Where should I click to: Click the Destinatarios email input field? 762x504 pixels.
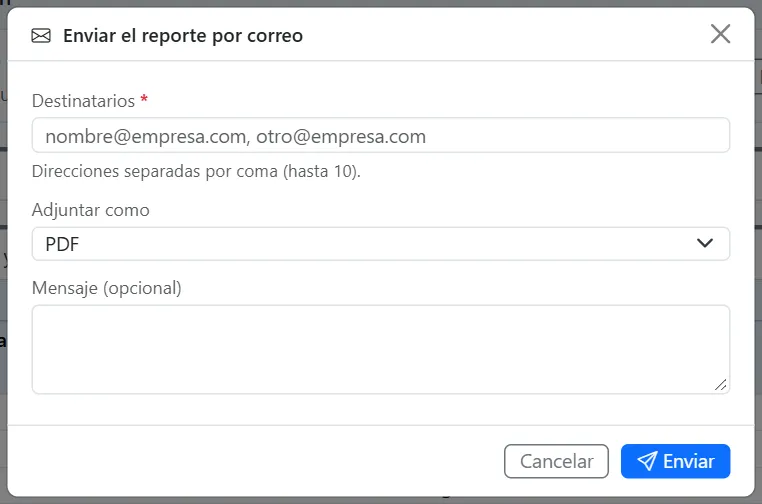pos(381,136)
